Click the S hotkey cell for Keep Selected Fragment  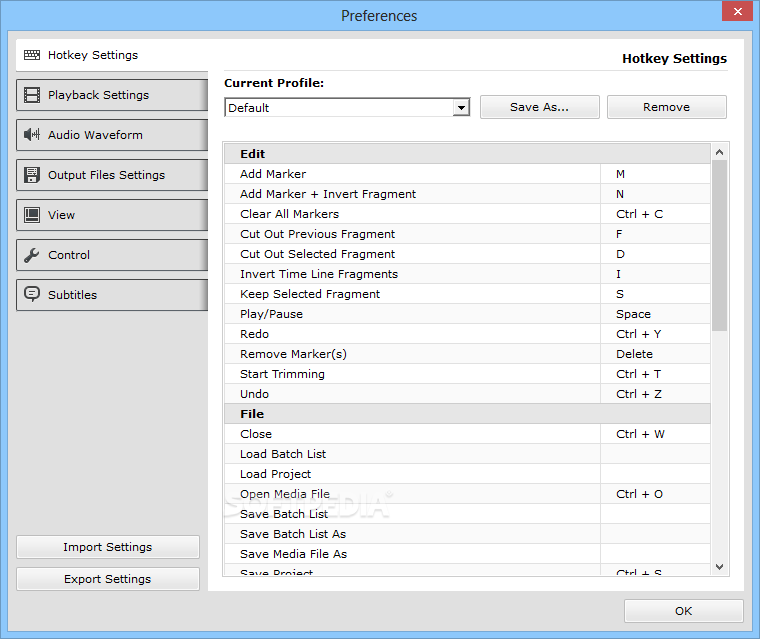[x=656, y=294]
